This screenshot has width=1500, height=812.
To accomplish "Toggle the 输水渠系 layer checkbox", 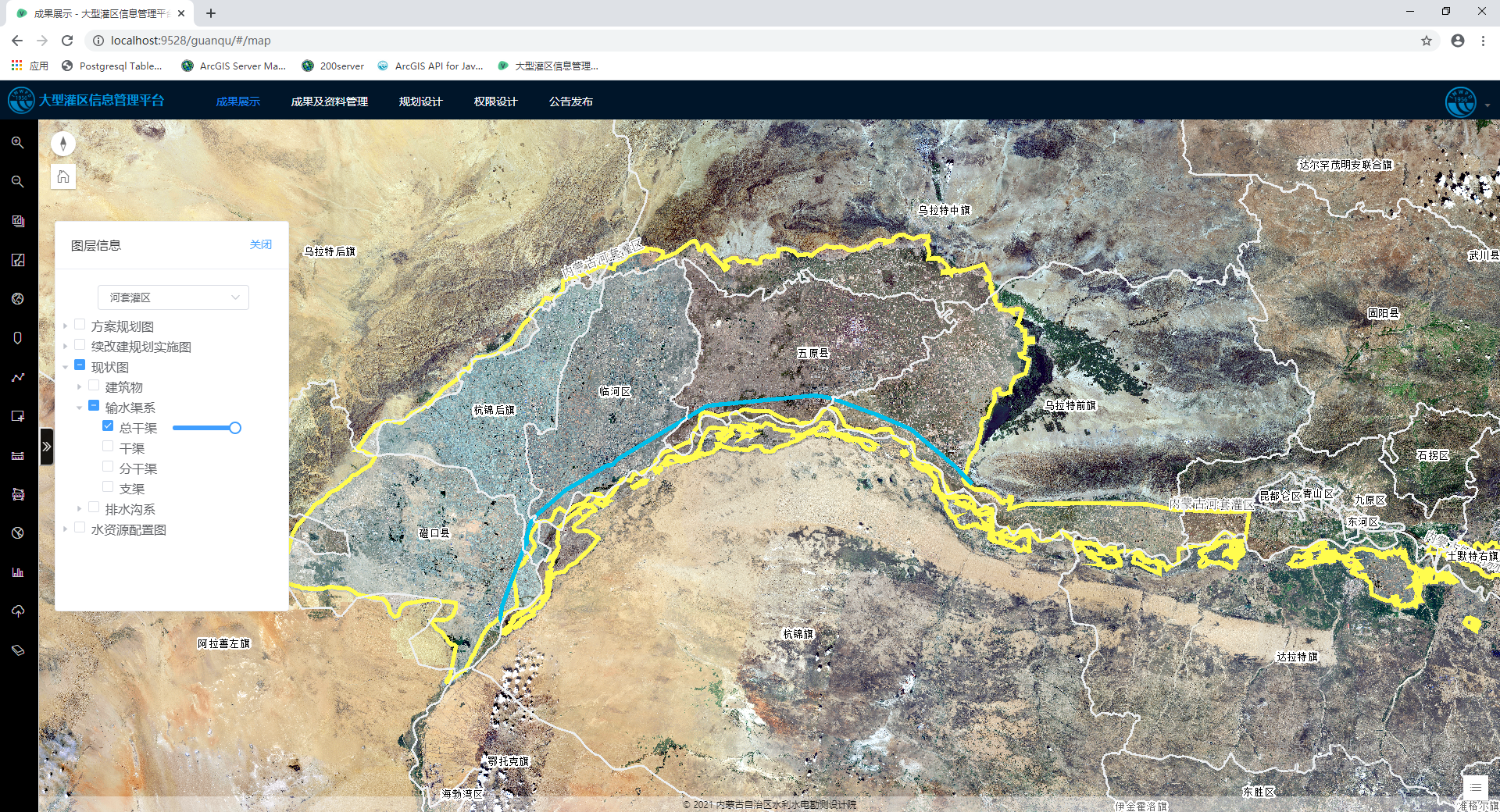I will pyautogui.click(x=94, y=406).
